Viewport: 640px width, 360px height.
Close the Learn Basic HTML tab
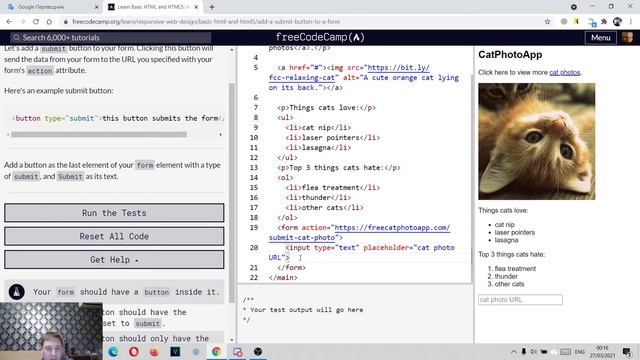pyautogui.click(x=196, y=7)
